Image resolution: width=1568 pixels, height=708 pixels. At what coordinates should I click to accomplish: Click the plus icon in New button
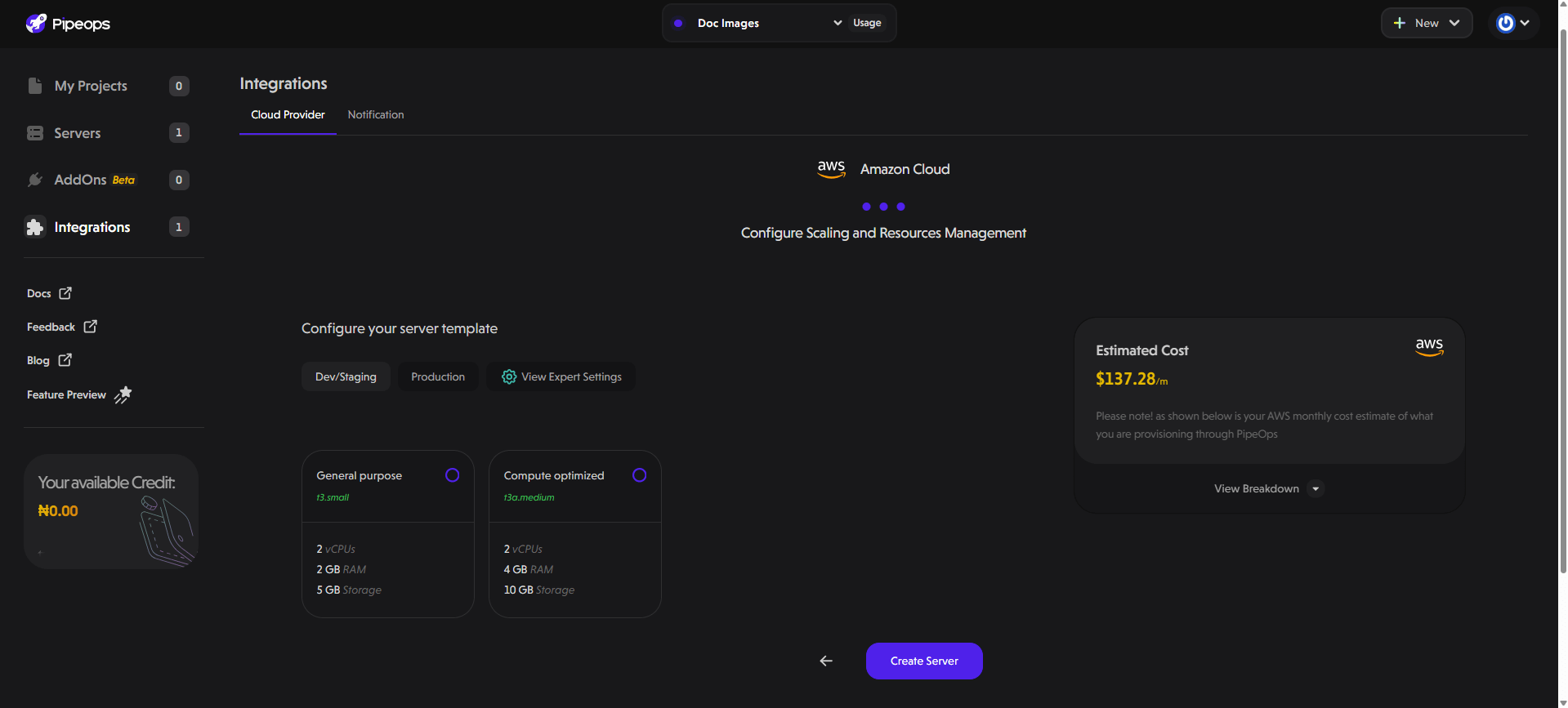(x=1400, y=23)
